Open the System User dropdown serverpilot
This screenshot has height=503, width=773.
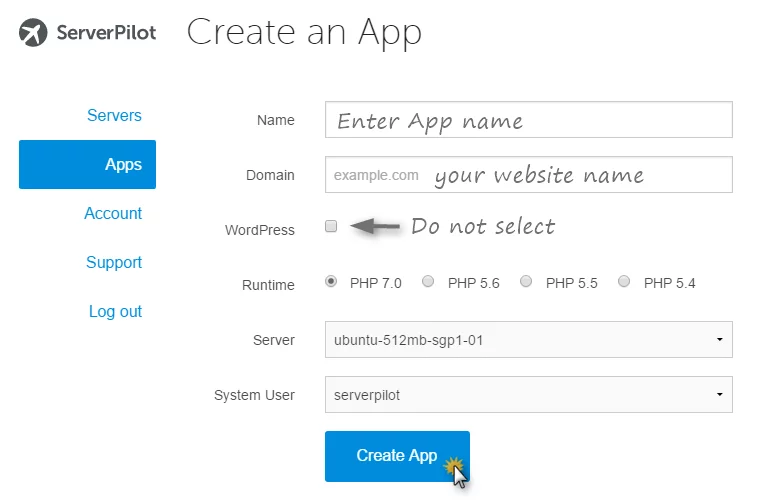click(528, 395)
